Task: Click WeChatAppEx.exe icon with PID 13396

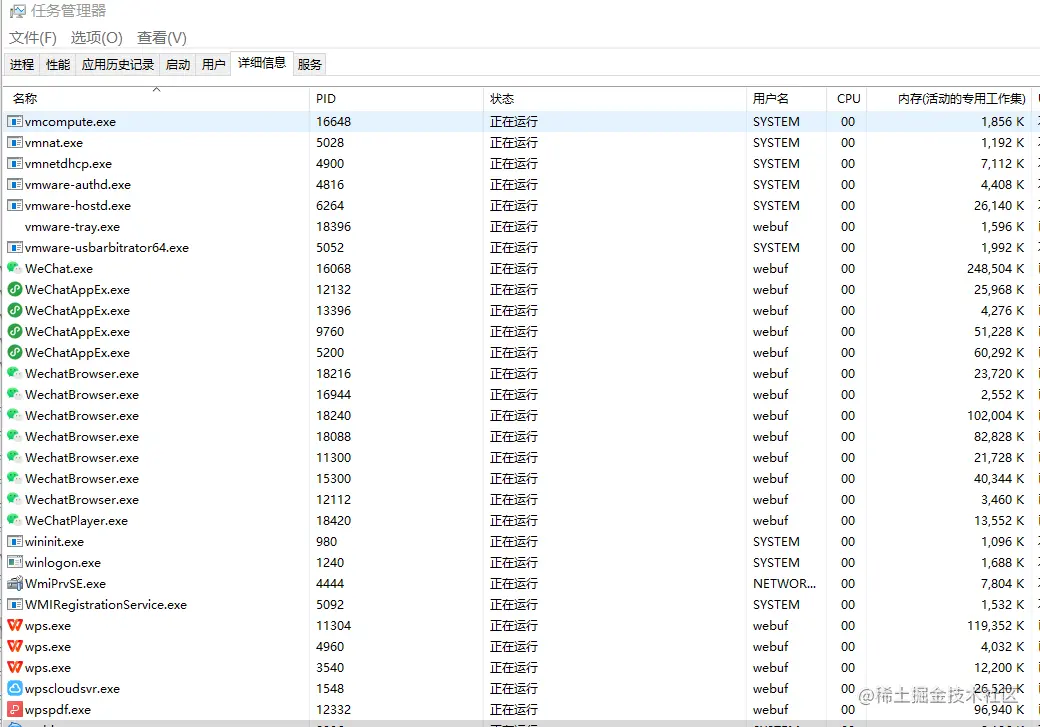Action: [15, 310]
